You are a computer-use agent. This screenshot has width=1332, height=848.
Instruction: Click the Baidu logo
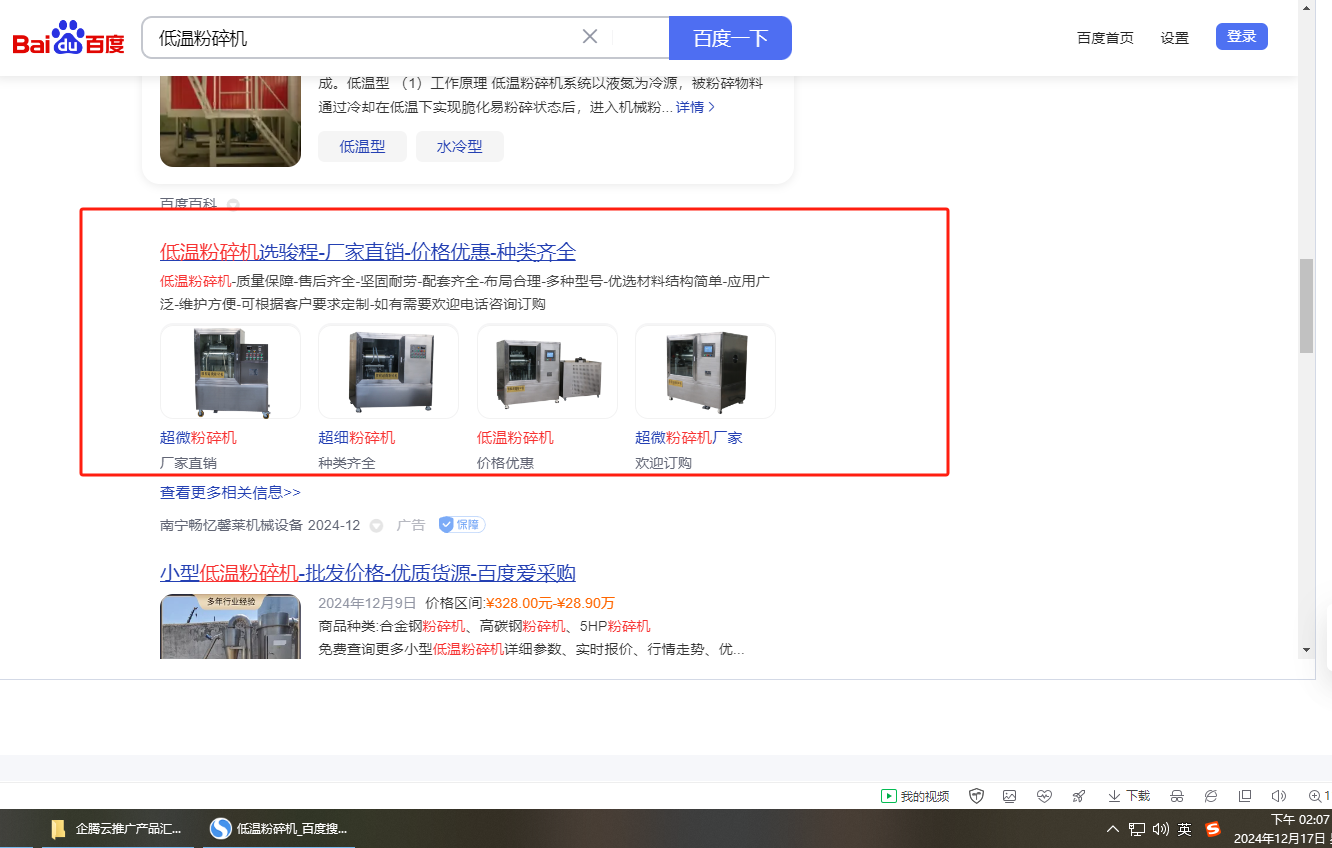click(x=68, y=38)
